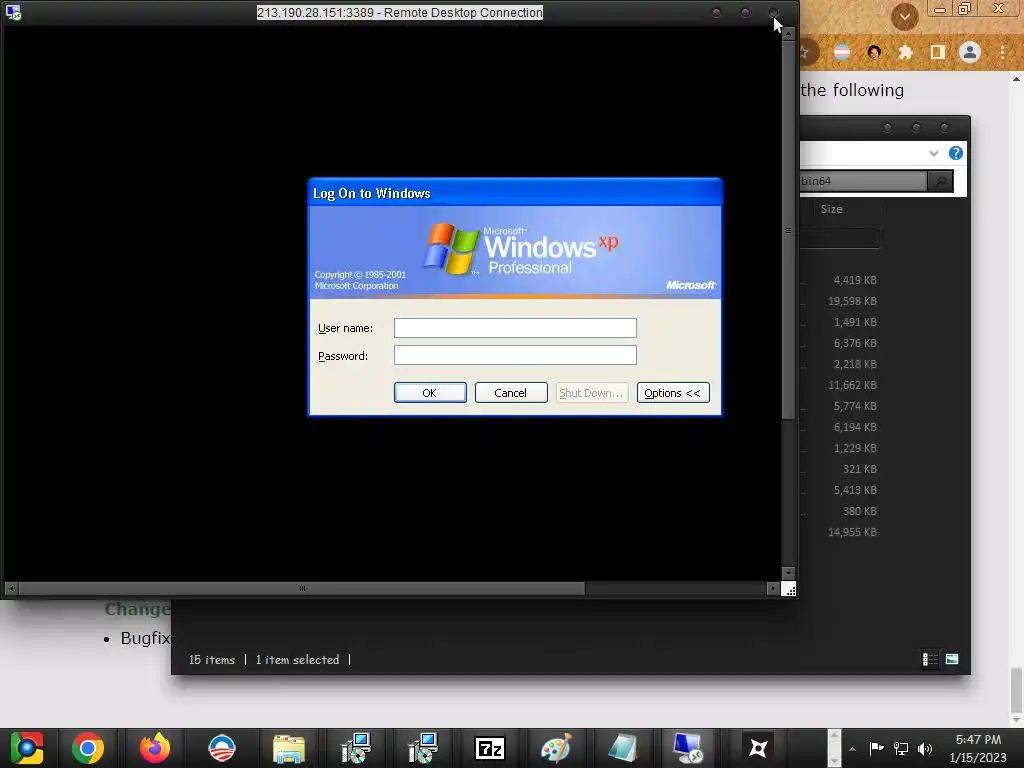
Task: Select the file with size 321 KB
Action: click(x=859, y=469)
